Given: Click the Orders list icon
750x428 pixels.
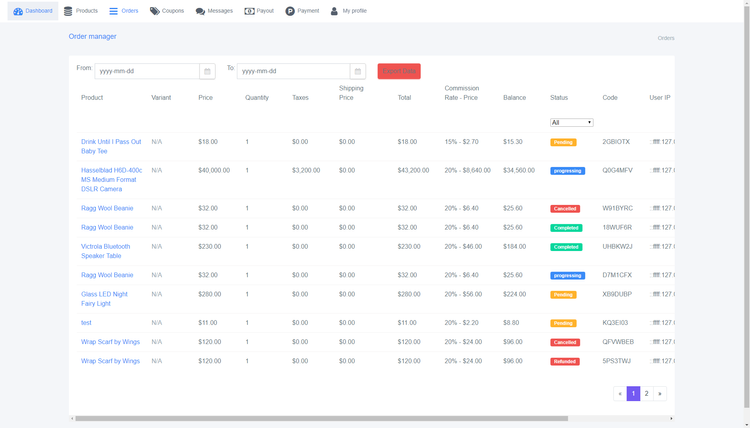Looking at the screenshot, I should pyautogui.click(x=113, y=11).
